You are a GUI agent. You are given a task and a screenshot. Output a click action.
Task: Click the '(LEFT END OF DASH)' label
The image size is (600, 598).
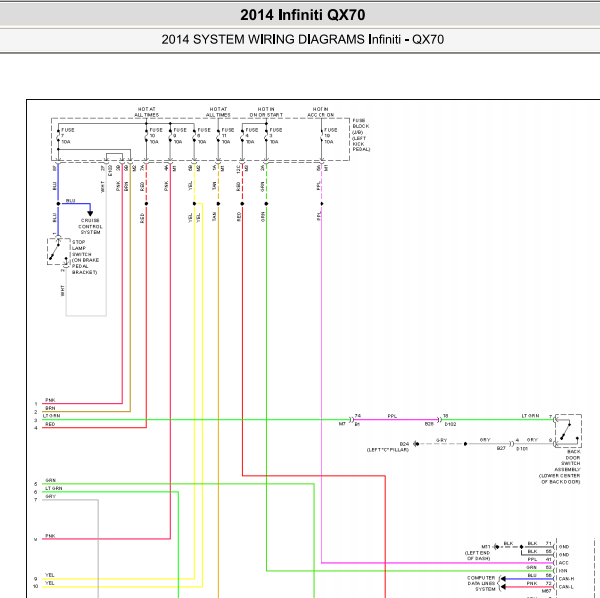pyautogui.click(x=477, y=556)
